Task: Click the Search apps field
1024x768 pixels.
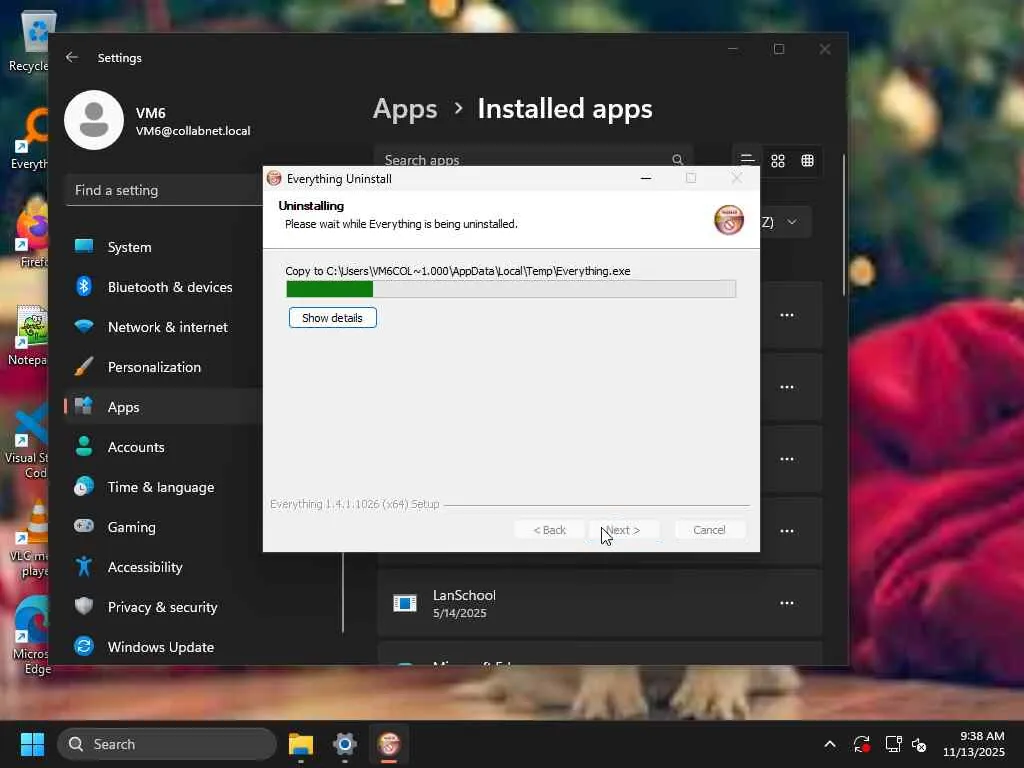Action: [533, 159]
